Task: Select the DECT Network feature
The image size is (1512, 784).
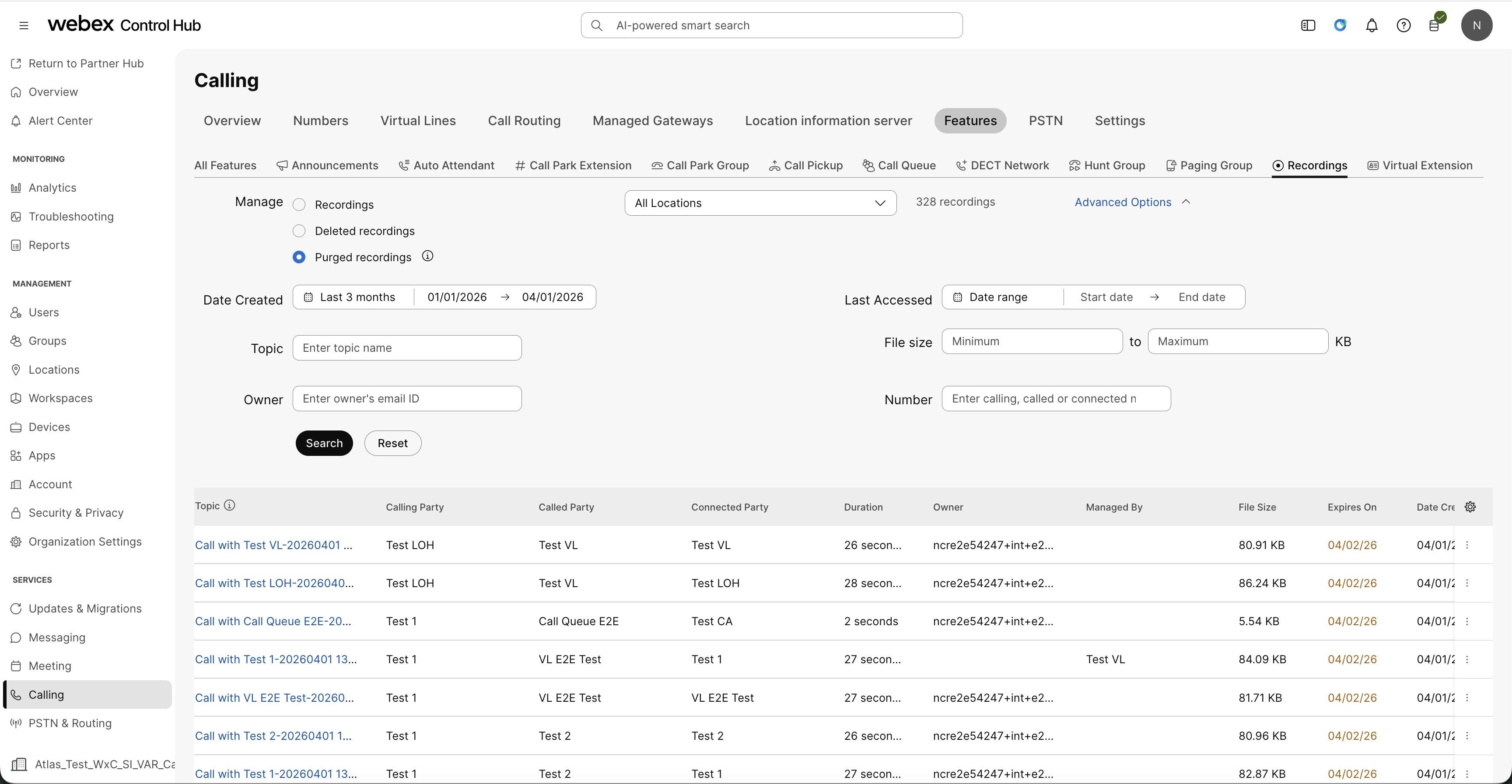Action: click(x=1002, y=165)
